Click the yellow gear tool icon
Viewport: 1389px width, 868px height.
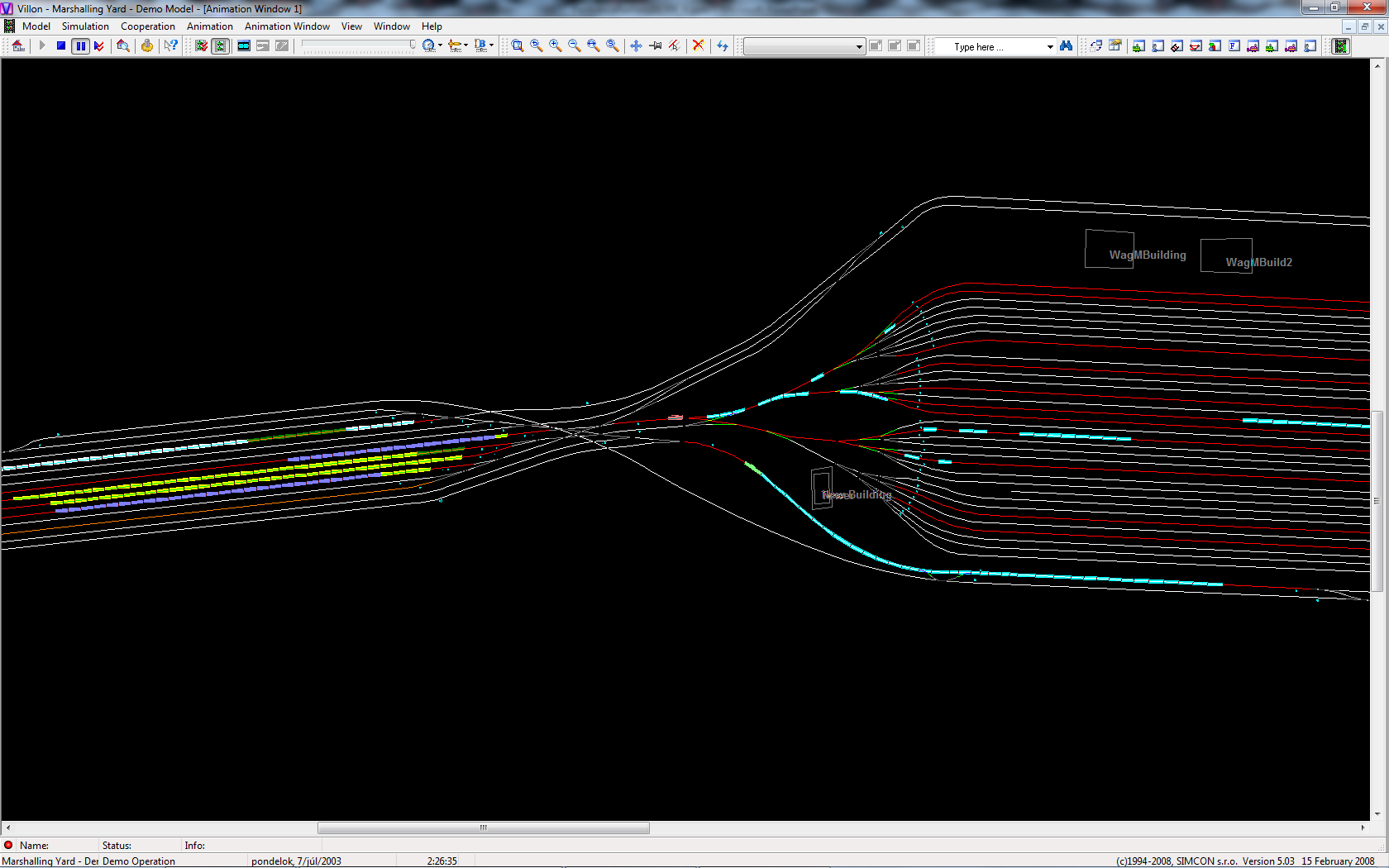click(147, 46)
